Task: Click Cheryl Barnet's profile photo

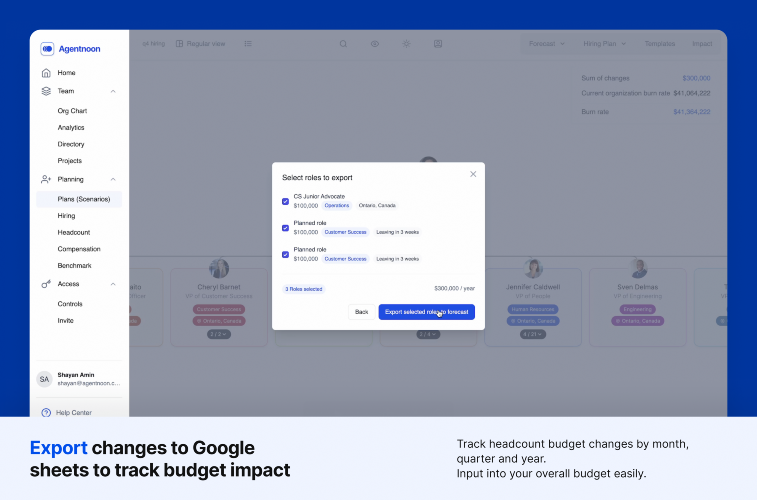Action: [x=219, y=268]
